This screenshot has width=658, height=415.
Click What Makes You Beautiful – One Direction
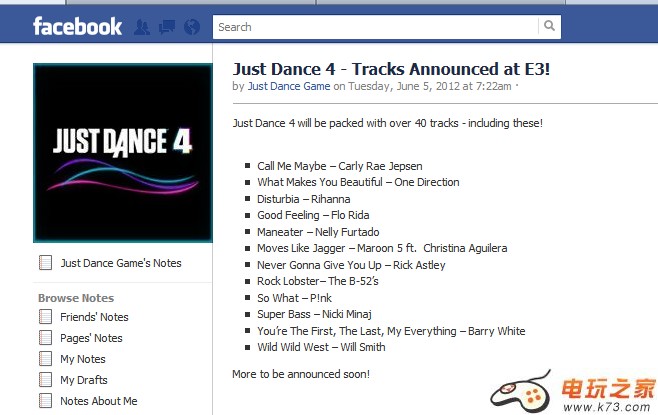pyautogui.click(x=358, y=182)
